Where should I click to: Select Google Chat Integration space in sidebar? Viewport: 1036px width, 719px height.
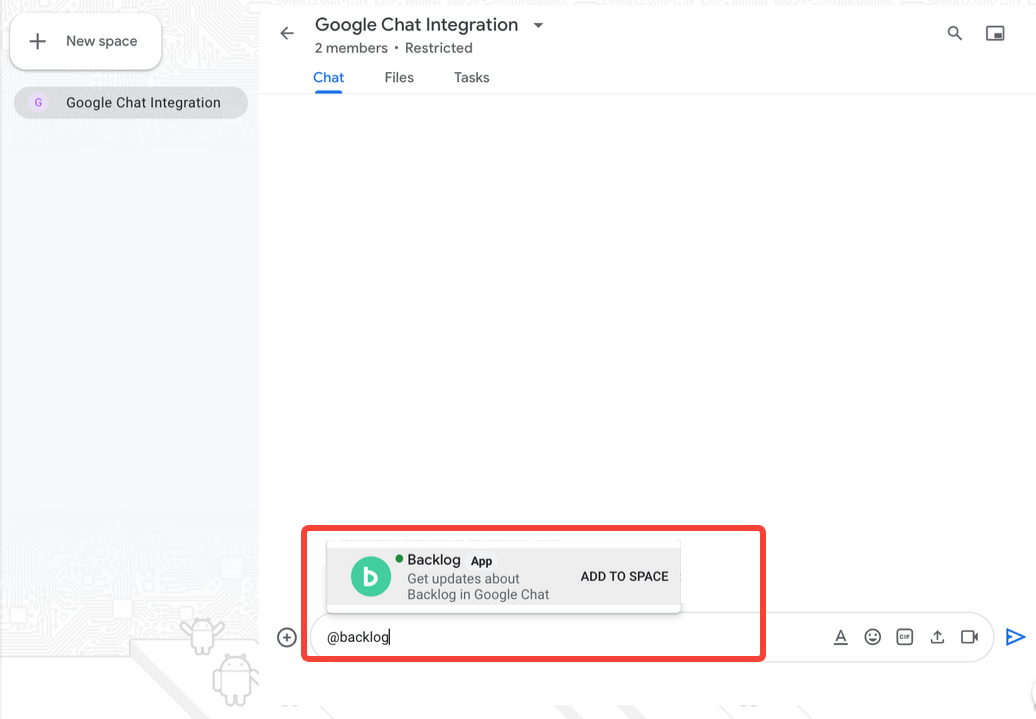click(131, 102)
